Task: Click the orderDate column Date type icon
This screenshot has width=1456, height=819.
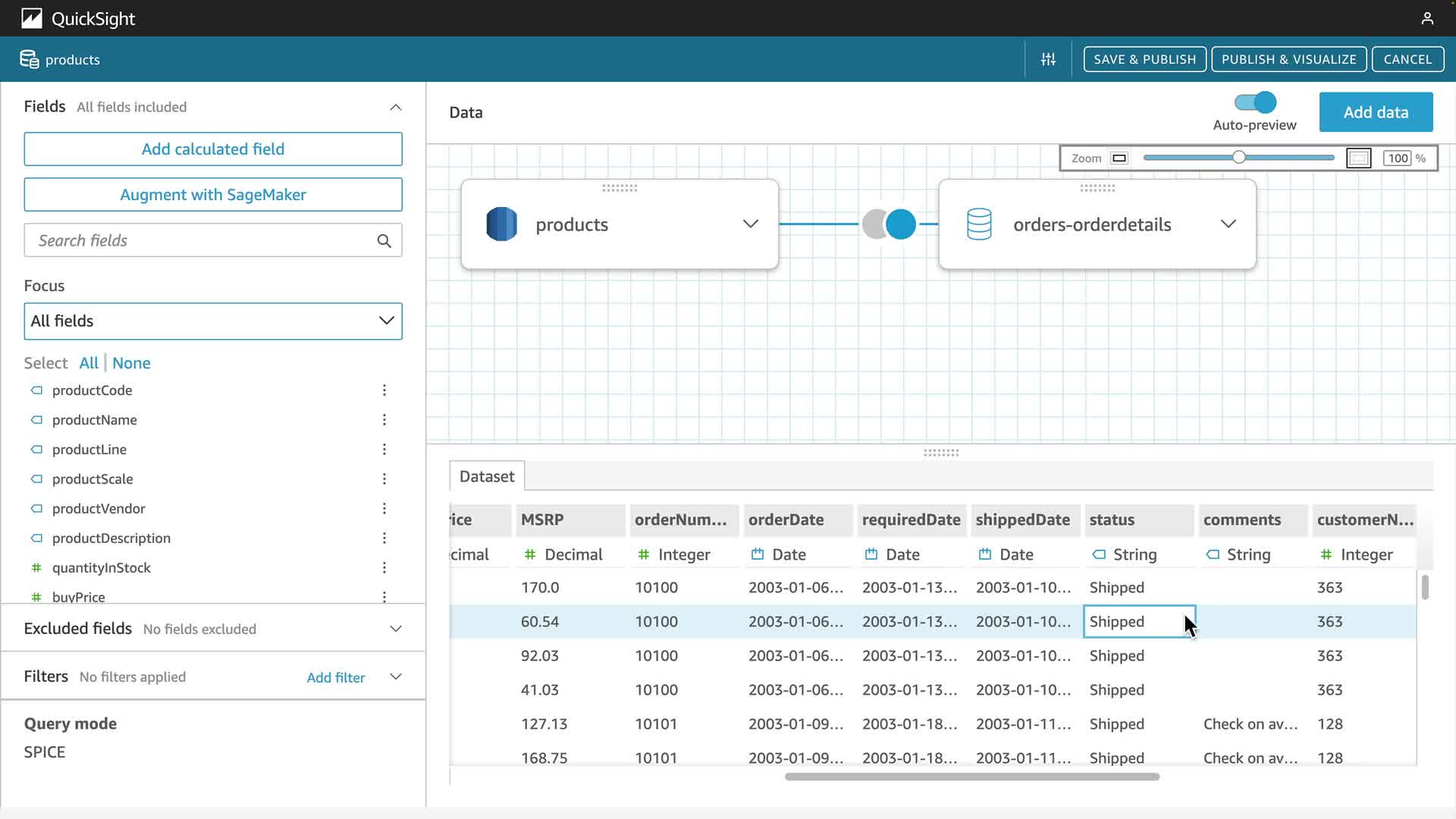Action: tap(757, 554)
